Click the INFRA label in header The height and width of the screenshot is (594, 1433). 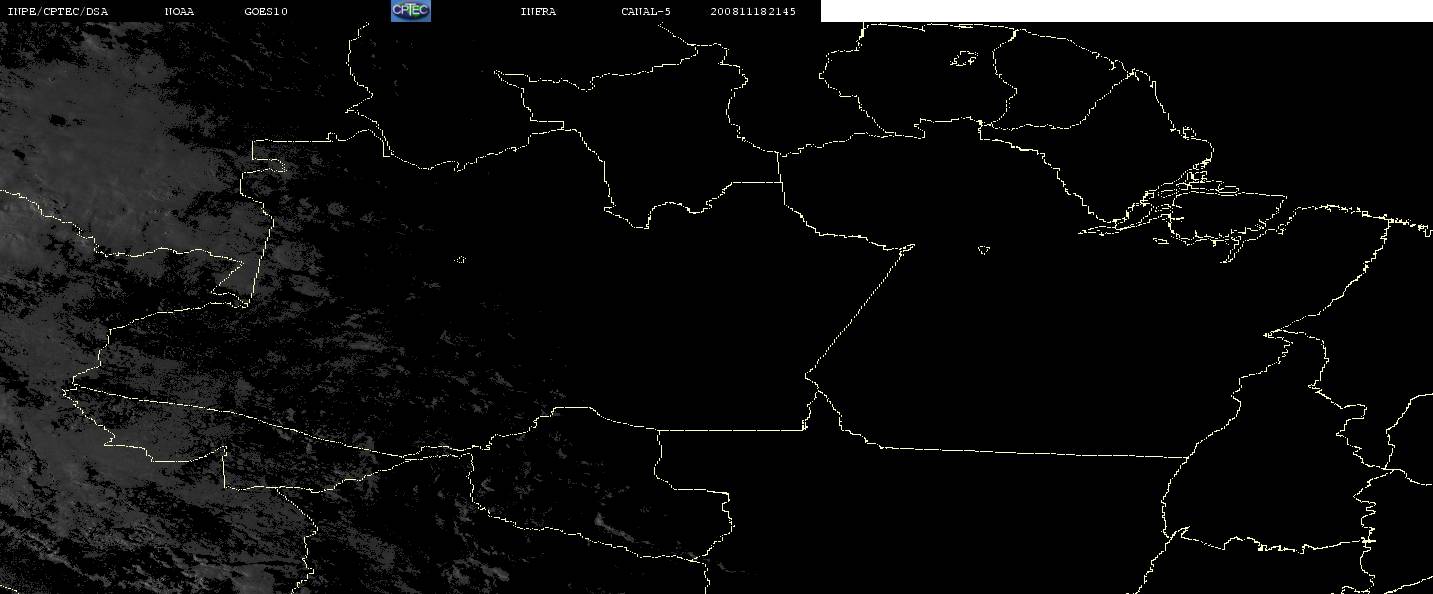[x=538, y=12]
